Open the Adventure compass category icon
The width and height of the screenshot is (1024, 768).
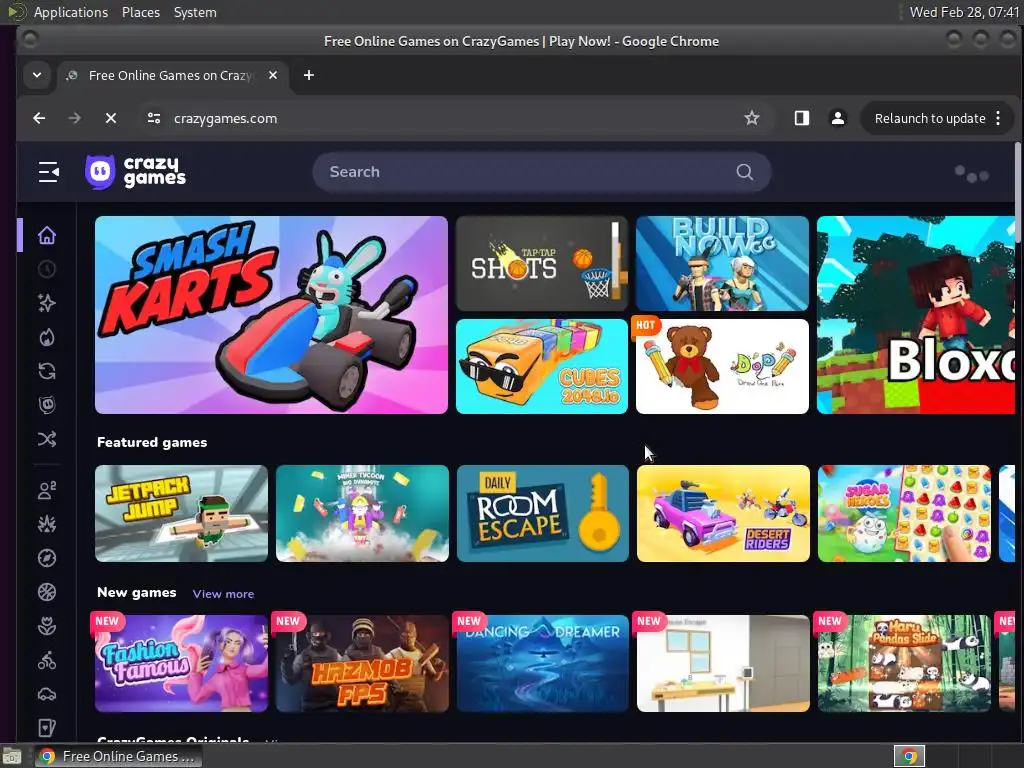click(x=47, y=558)
